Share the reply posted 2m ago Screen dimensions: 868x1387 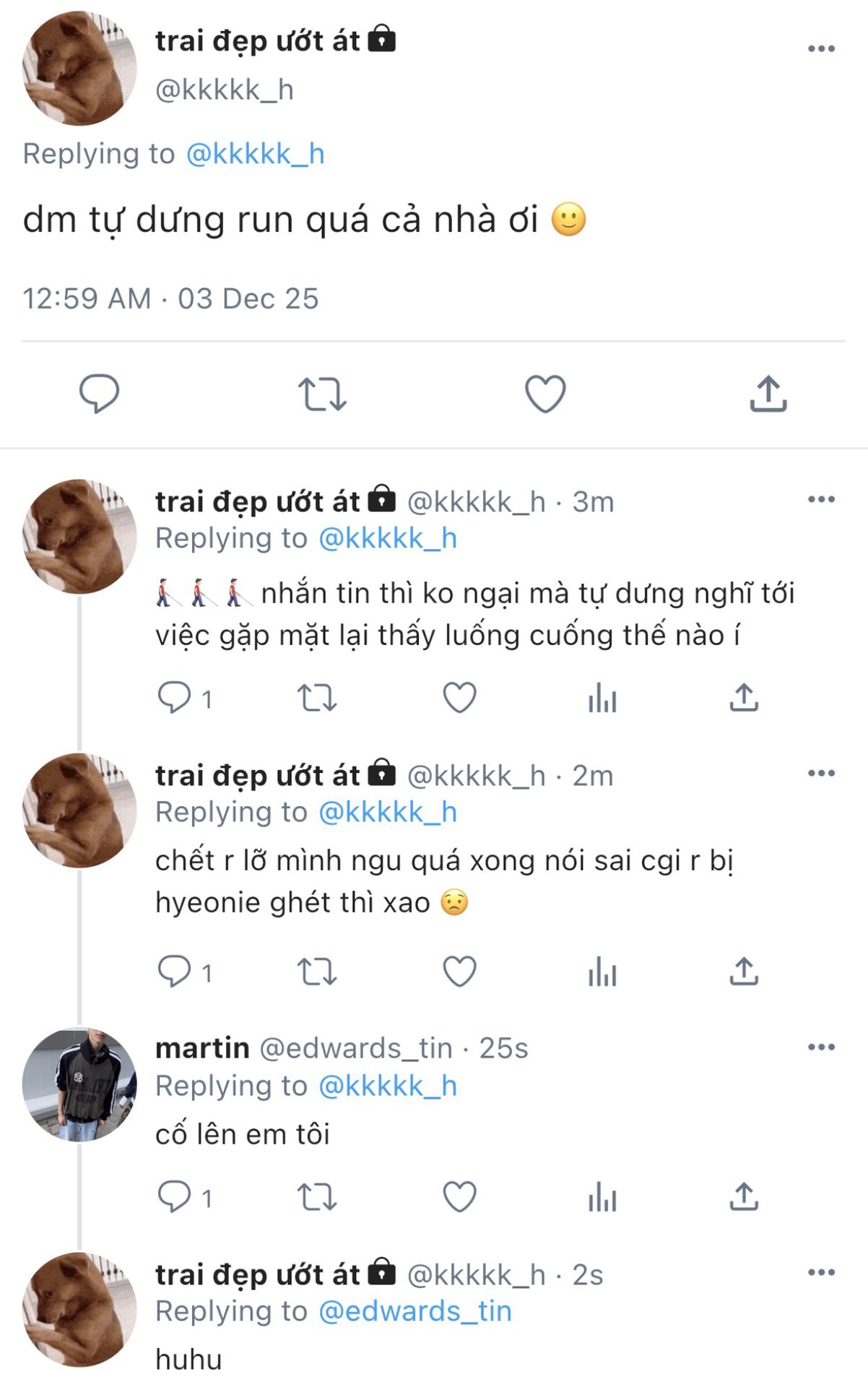(743, 972)
